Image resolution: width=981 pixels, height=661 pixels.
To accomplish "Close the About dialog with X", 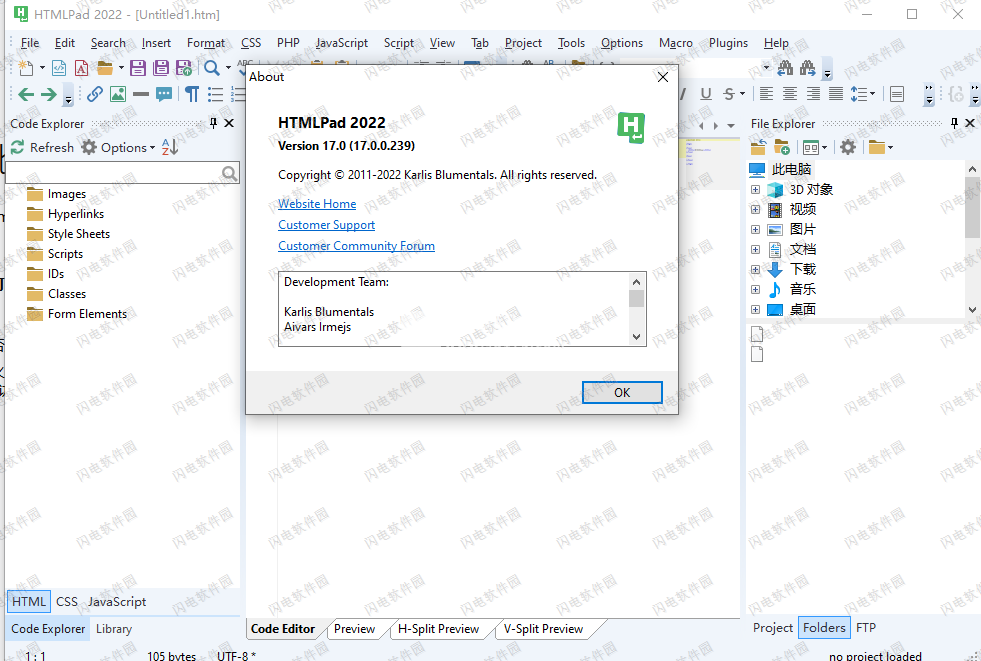I will (x=663, y=77).
